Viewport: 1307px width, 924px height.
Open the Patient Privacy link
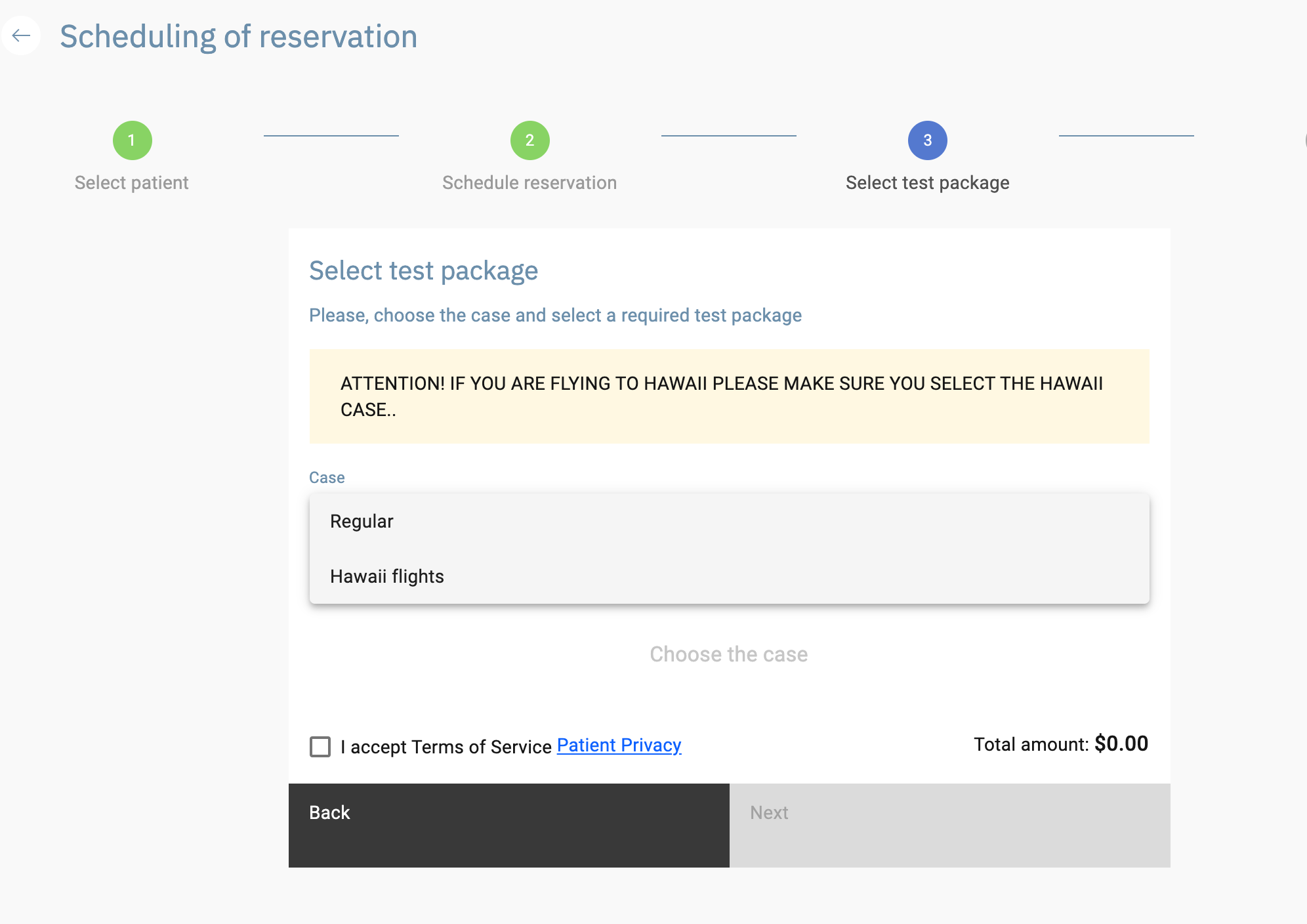coord(619,745)
